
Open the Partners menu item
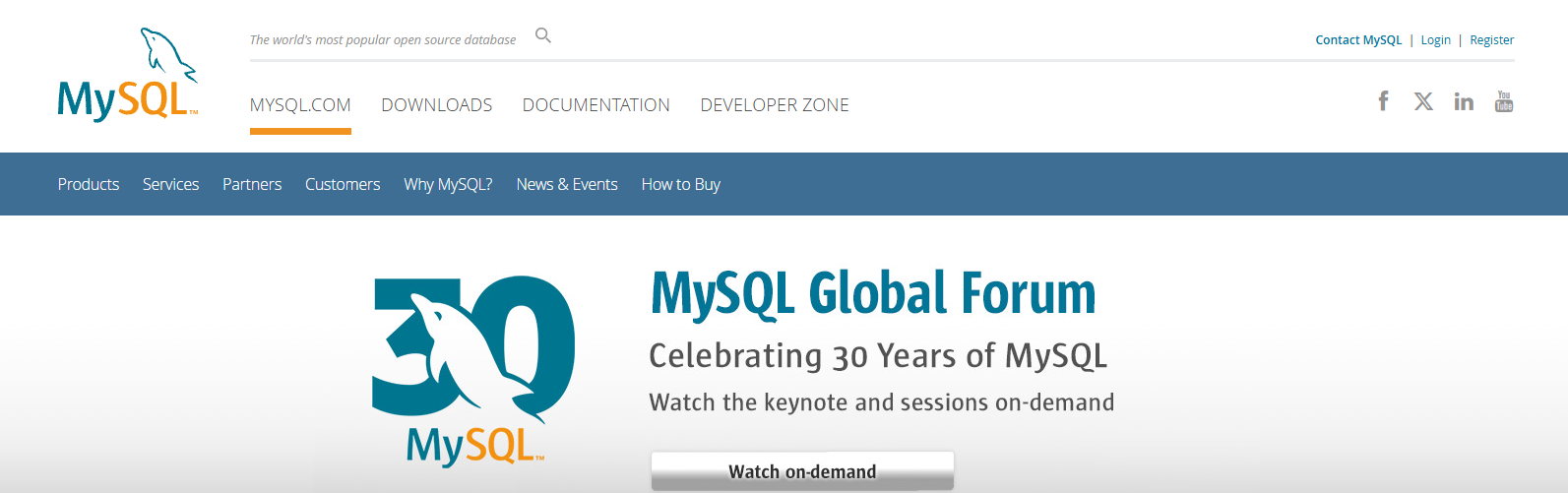252,184
